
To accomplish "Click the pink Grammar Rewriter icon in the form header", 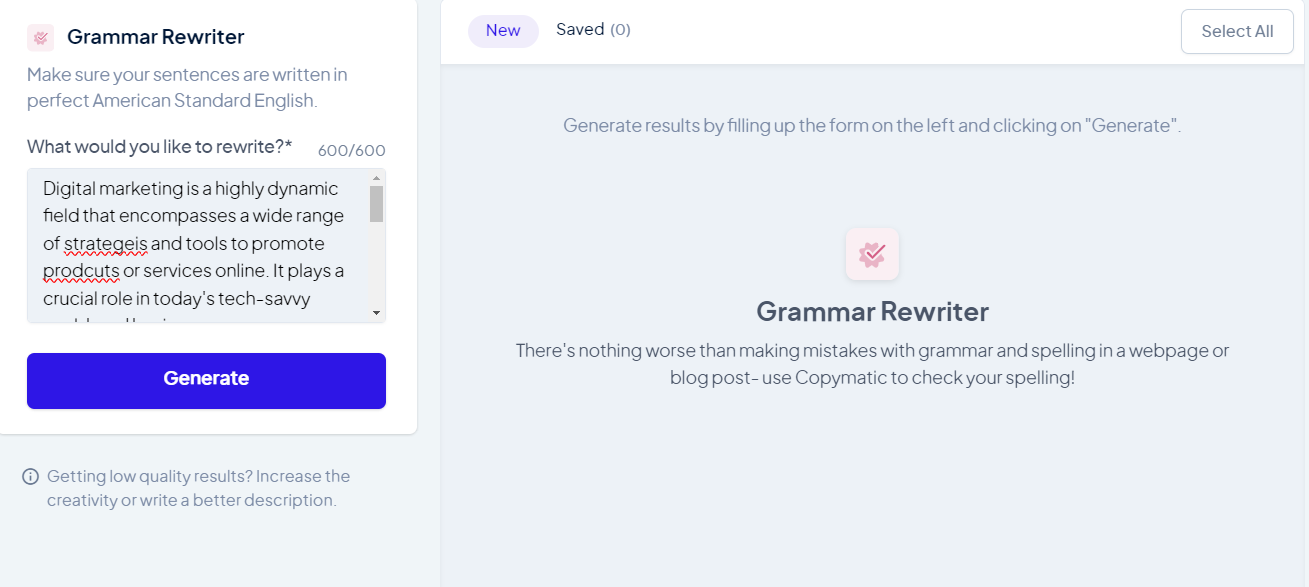I will 41,38.
